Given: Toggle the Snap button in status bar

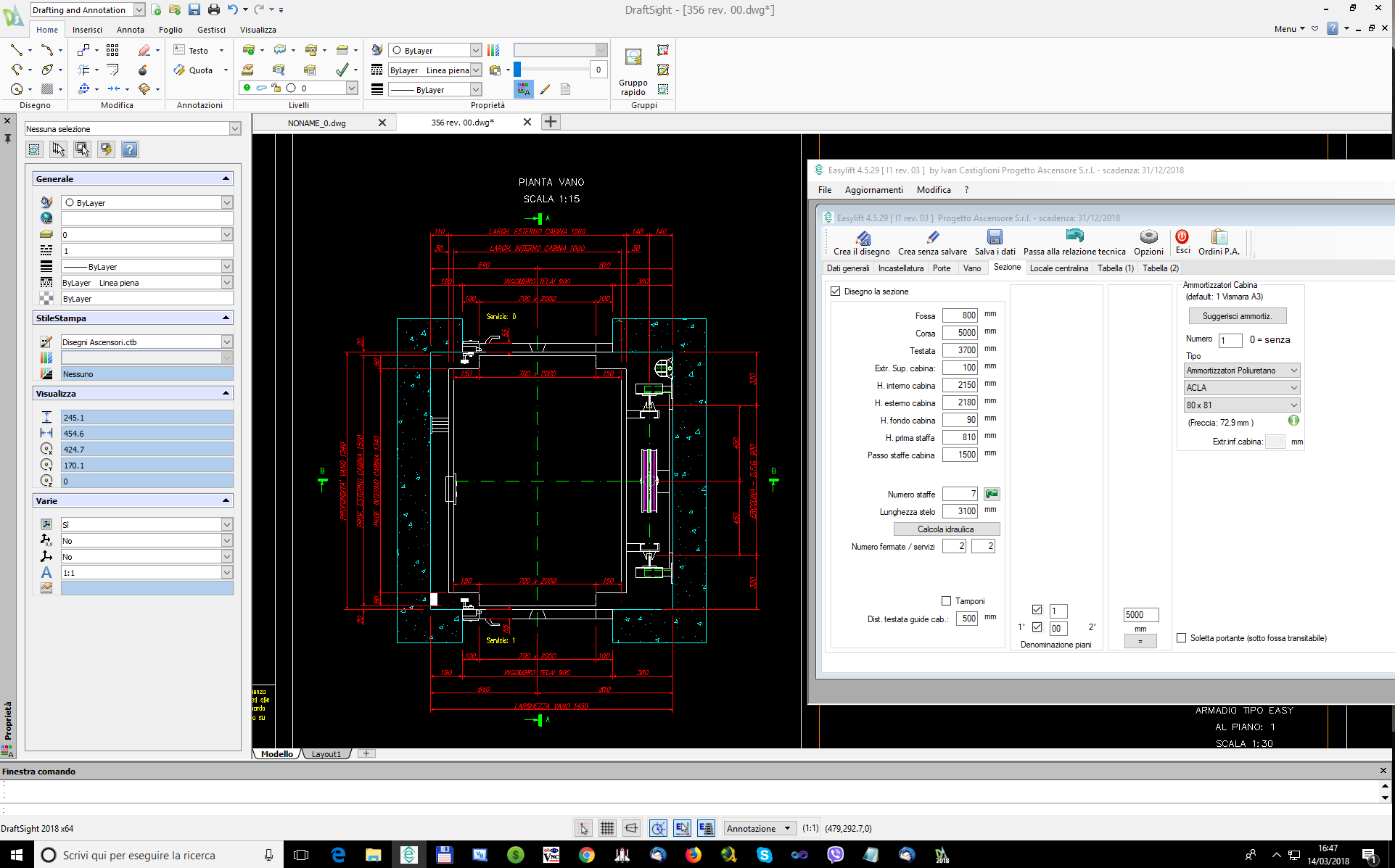Looking at the screenshot, I should click(x=583, y=828).
